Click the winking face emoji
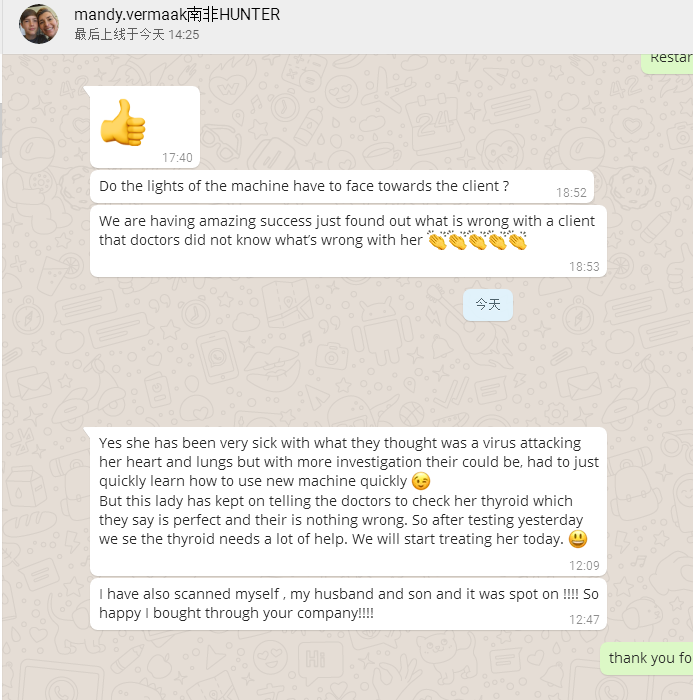693x700 pixels. tap(421, 481)
